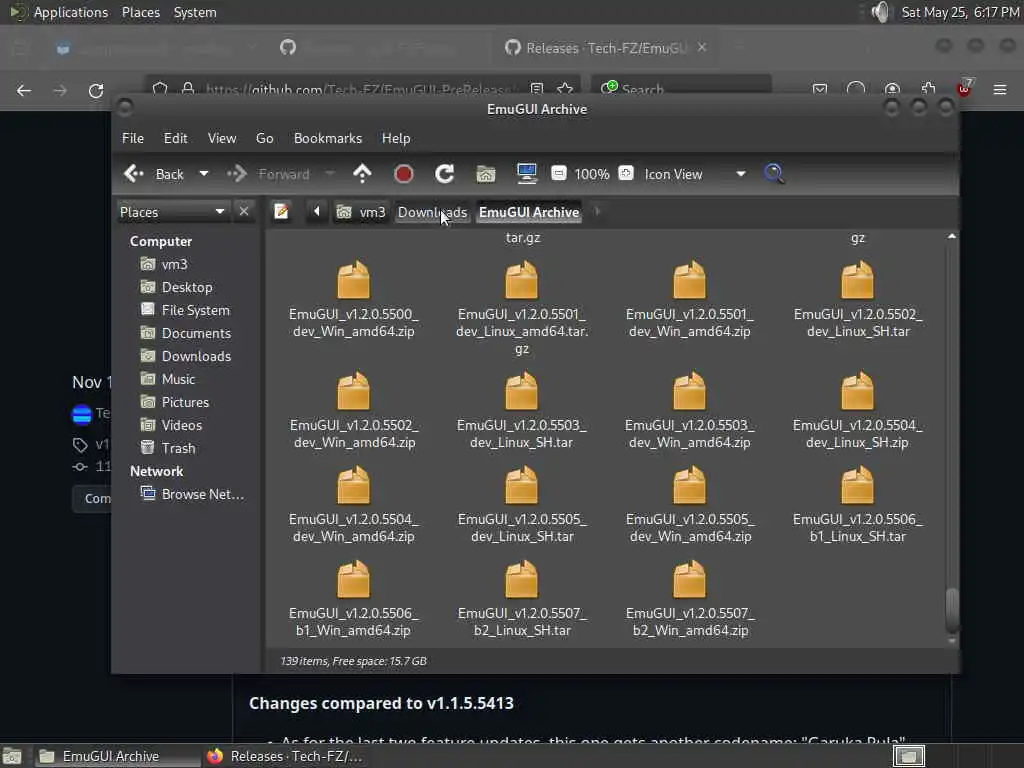This screenshot has width=1024, height=768.
Task: Zoom out using the minus icon
Action: [558, 173]
